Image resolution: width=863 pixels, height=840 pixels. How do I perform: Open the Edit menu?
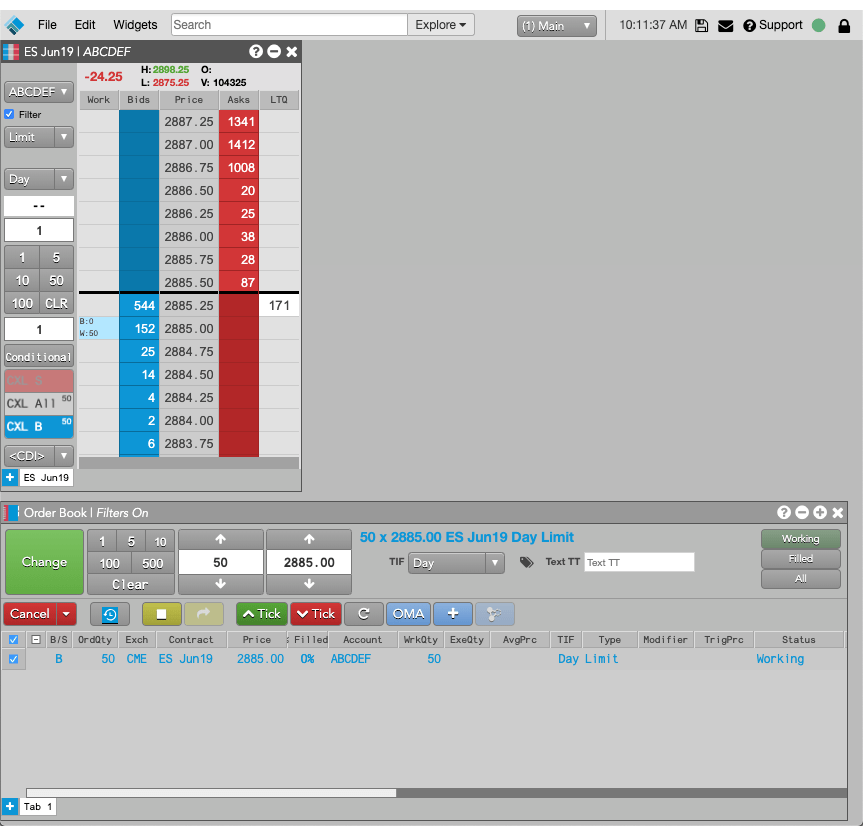(85, 25)
